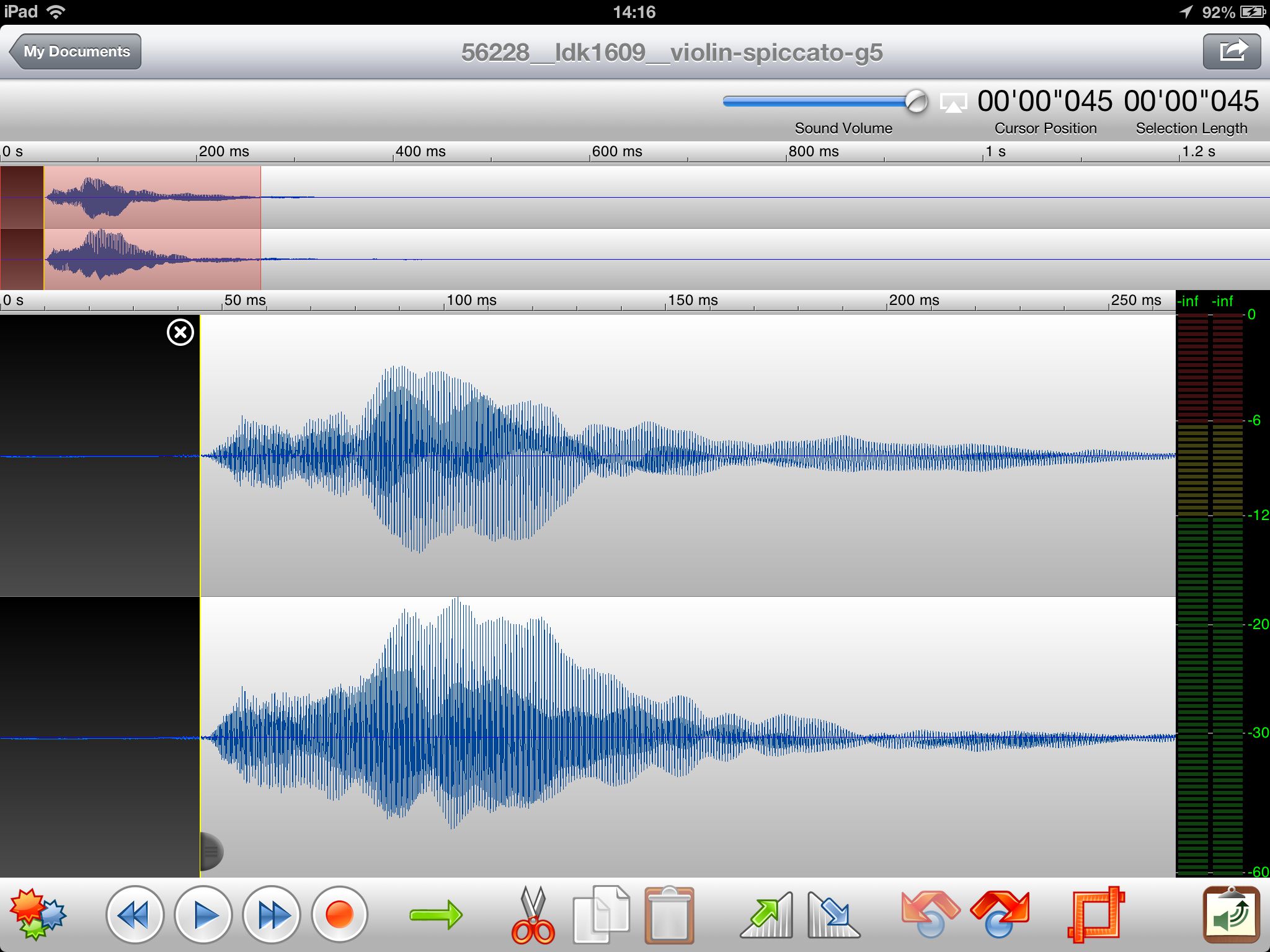Rewind to start of audio

point(135,915)
